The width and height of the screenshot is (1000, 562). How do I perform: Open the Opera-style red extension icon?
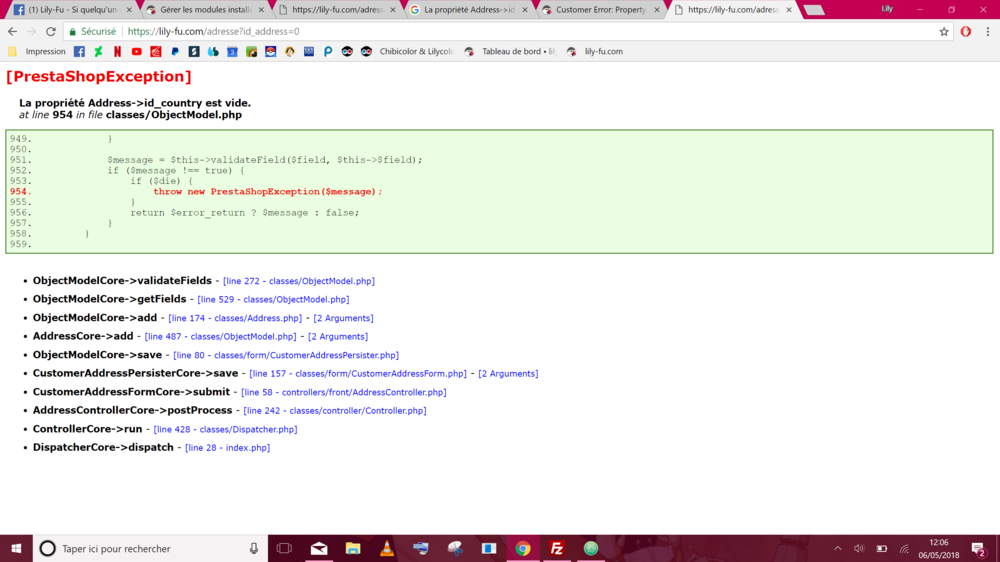tap(966, 31)
